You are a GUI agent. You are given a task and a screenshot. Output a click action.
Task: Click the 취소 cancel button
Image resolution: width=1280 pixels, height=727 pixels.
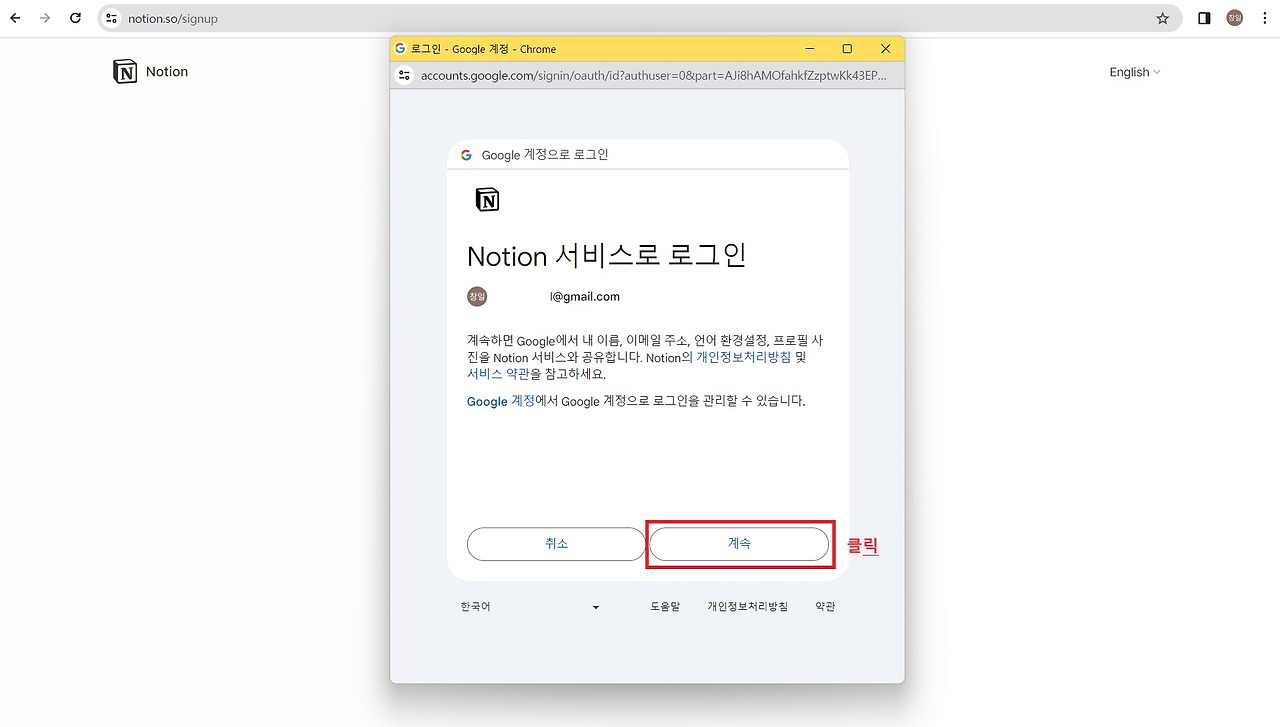click(x=556, y=544)
